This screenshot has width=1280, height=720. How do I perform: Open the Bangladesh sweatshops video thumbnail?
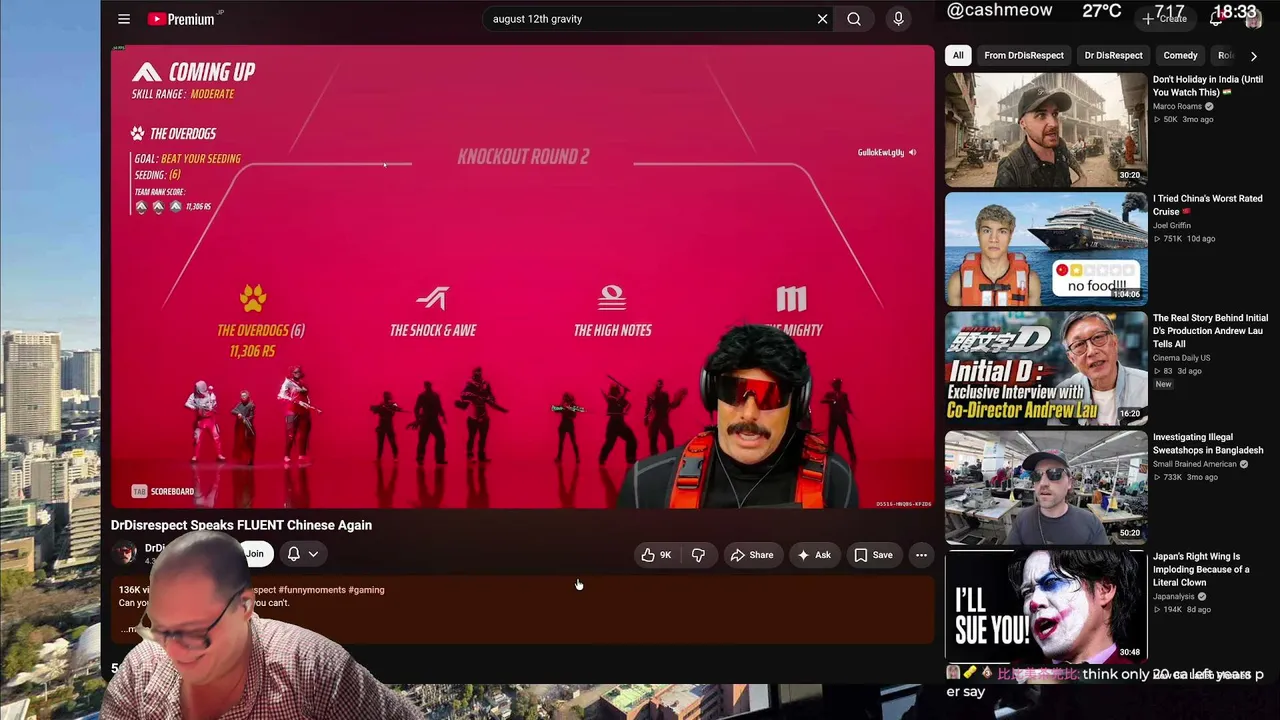click(1046, 487)
